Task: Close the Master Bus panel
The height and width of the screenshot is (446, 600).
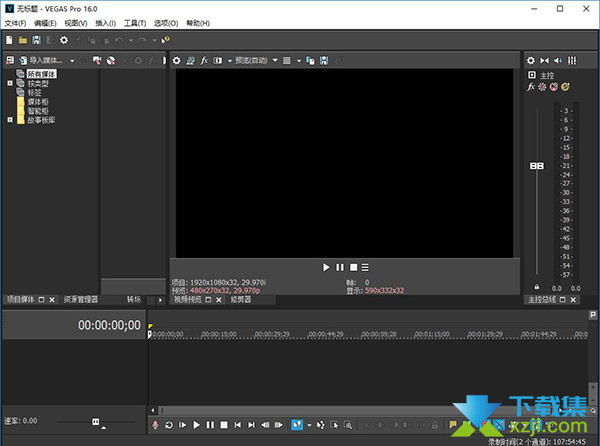Action: click(x=573, y=300)
